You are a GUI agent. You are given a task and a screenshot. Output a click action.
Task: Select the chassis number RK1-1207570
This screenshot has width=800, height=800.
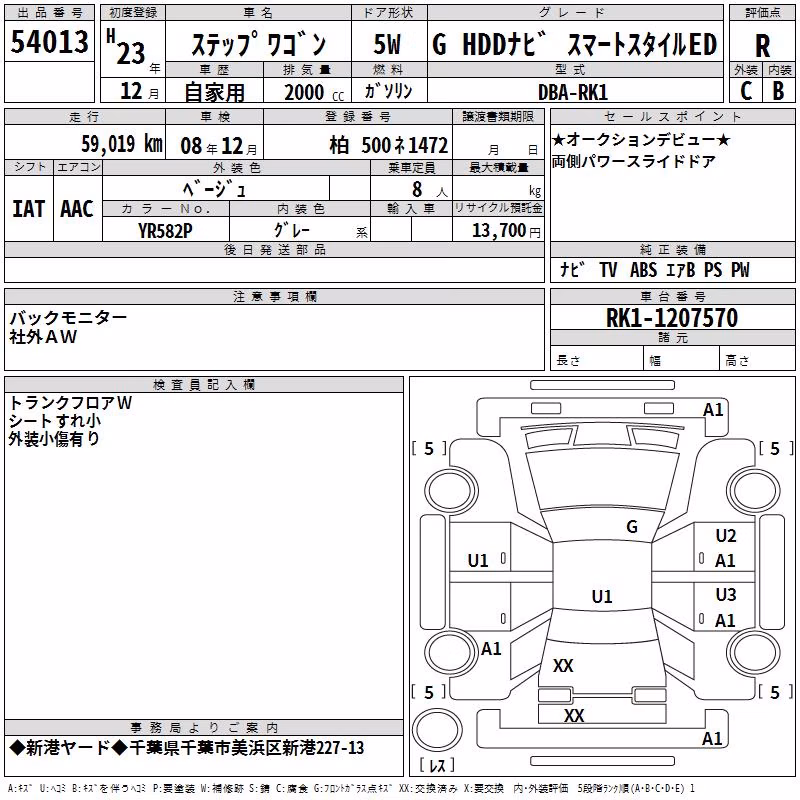click(672, 318)
